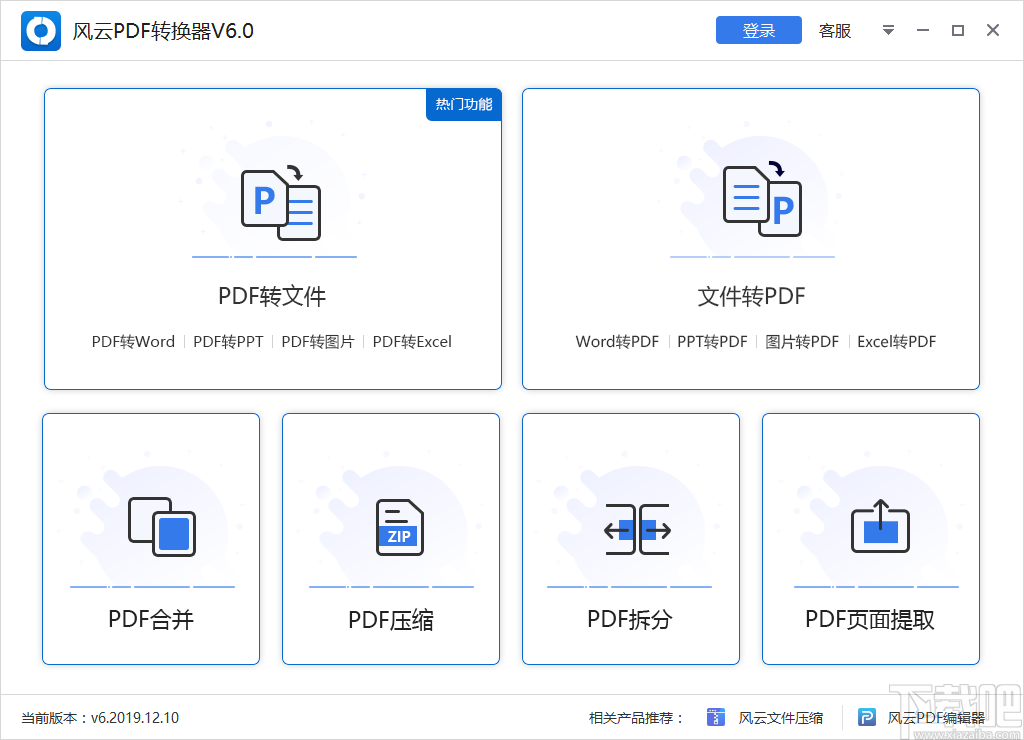Viewport: 1024px width, 740px height.
Task: Open 风云文件压缩 via its product icon
Action: (x=716, y=717)
